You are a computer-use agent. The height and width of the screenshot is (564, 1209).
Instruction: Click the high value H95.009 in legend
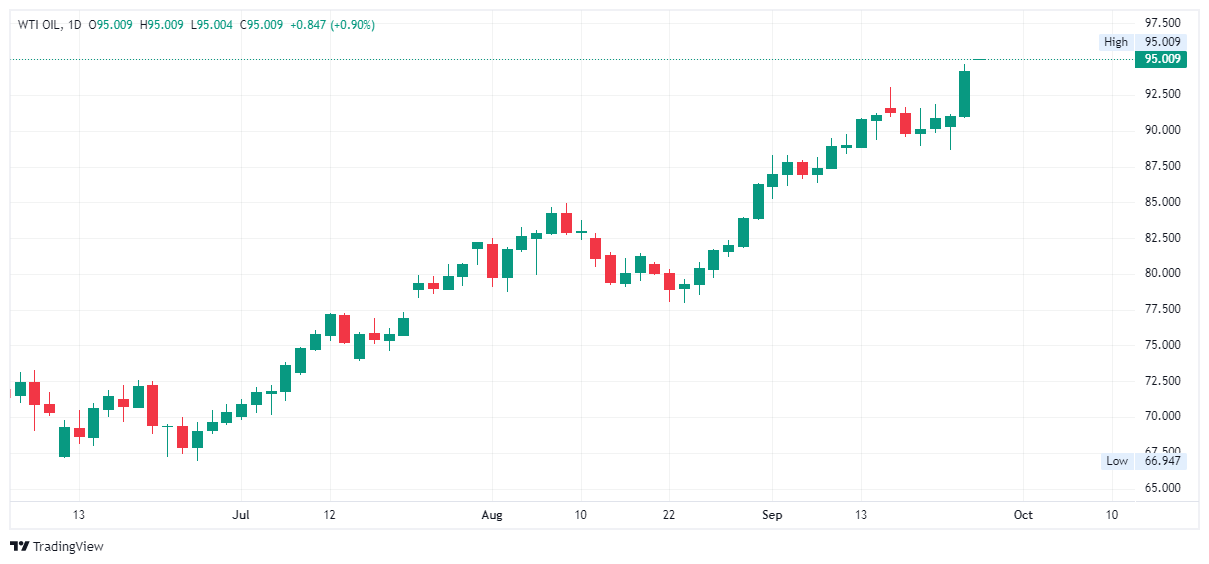tap(162, 25)
